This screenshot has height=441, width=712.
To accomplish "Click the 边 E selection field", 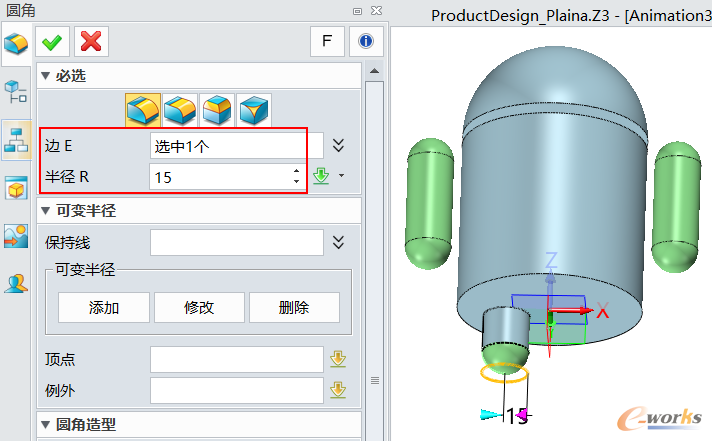I will (x=237, y=146).
